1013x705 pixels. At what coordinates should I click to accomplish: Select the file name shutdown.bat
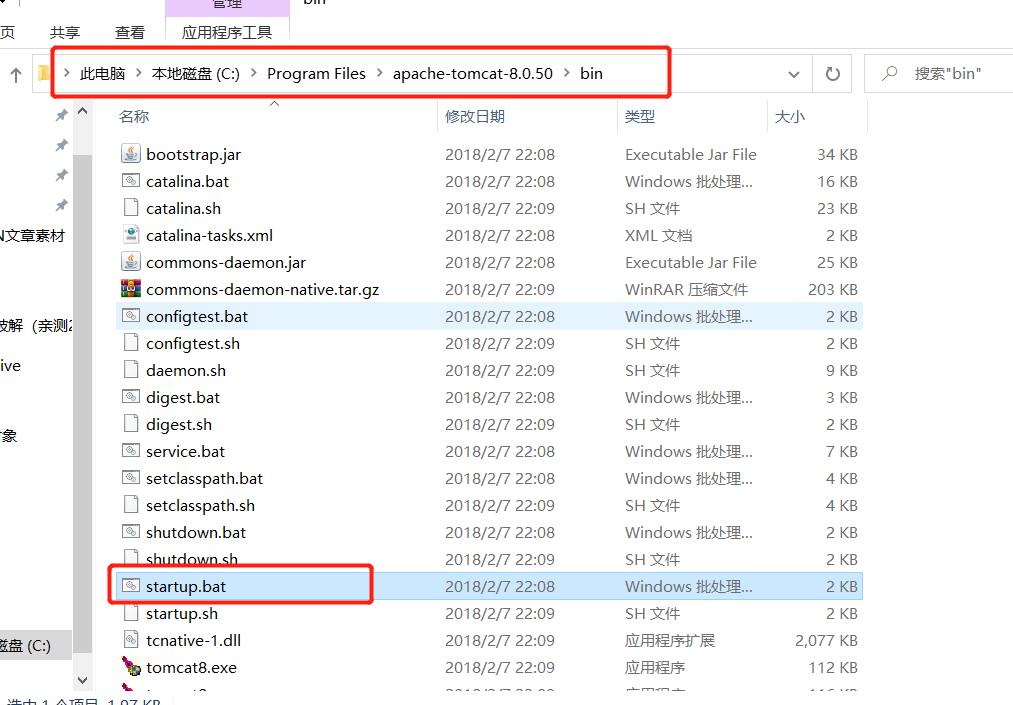click(x=196, y=532)
